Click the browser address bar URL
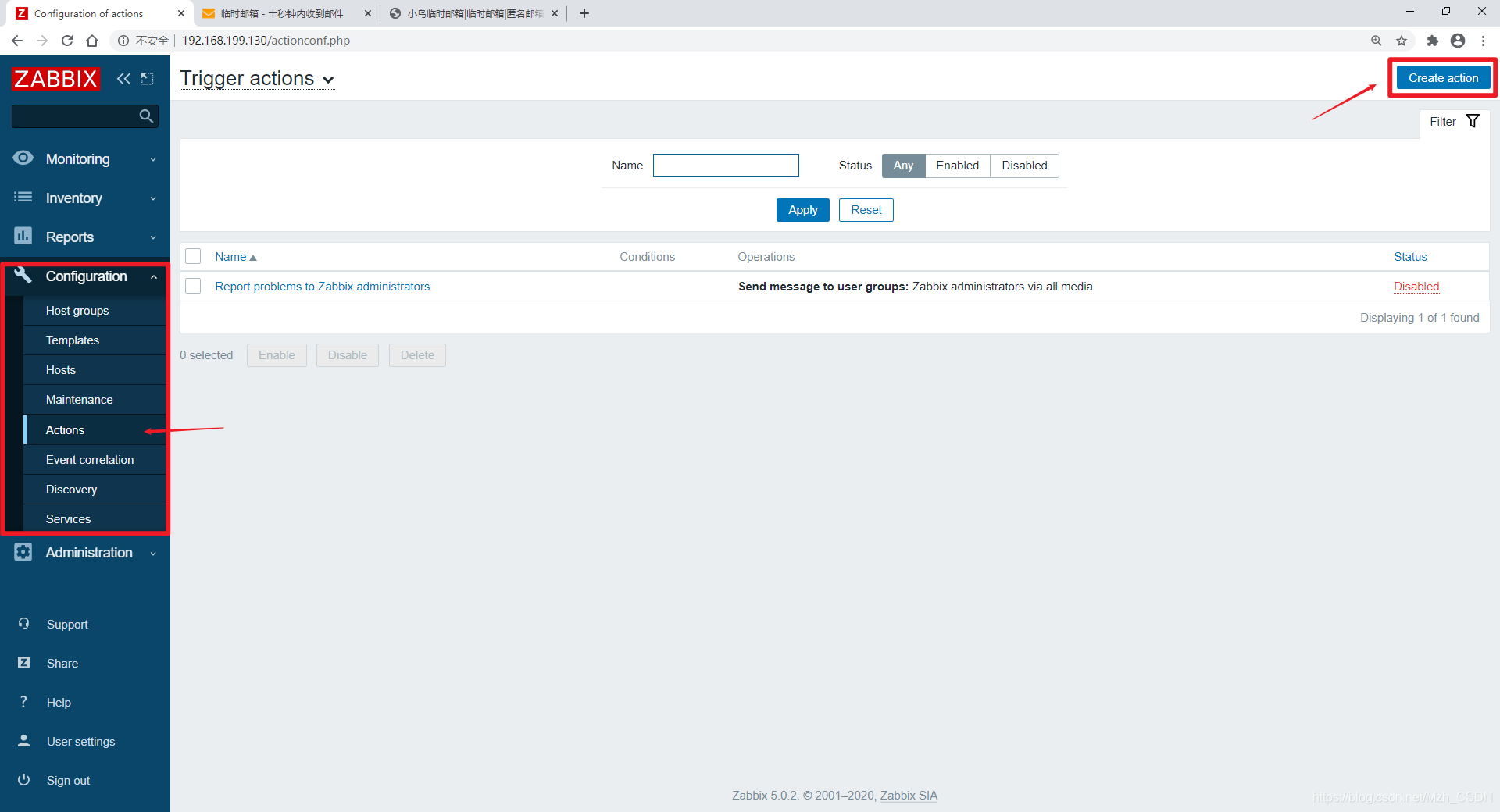1500x812 pixels. [266, 41]
